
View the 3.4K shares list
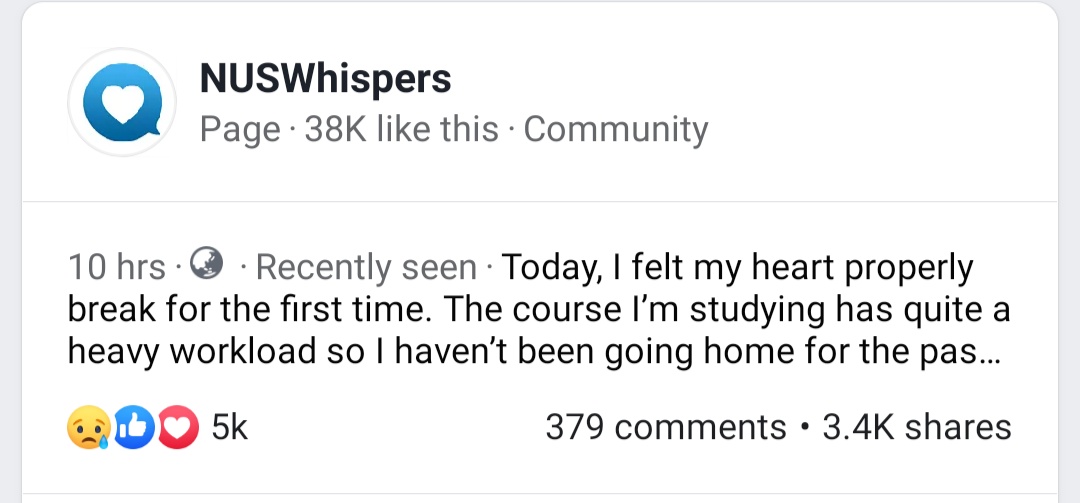pos(916,427)
